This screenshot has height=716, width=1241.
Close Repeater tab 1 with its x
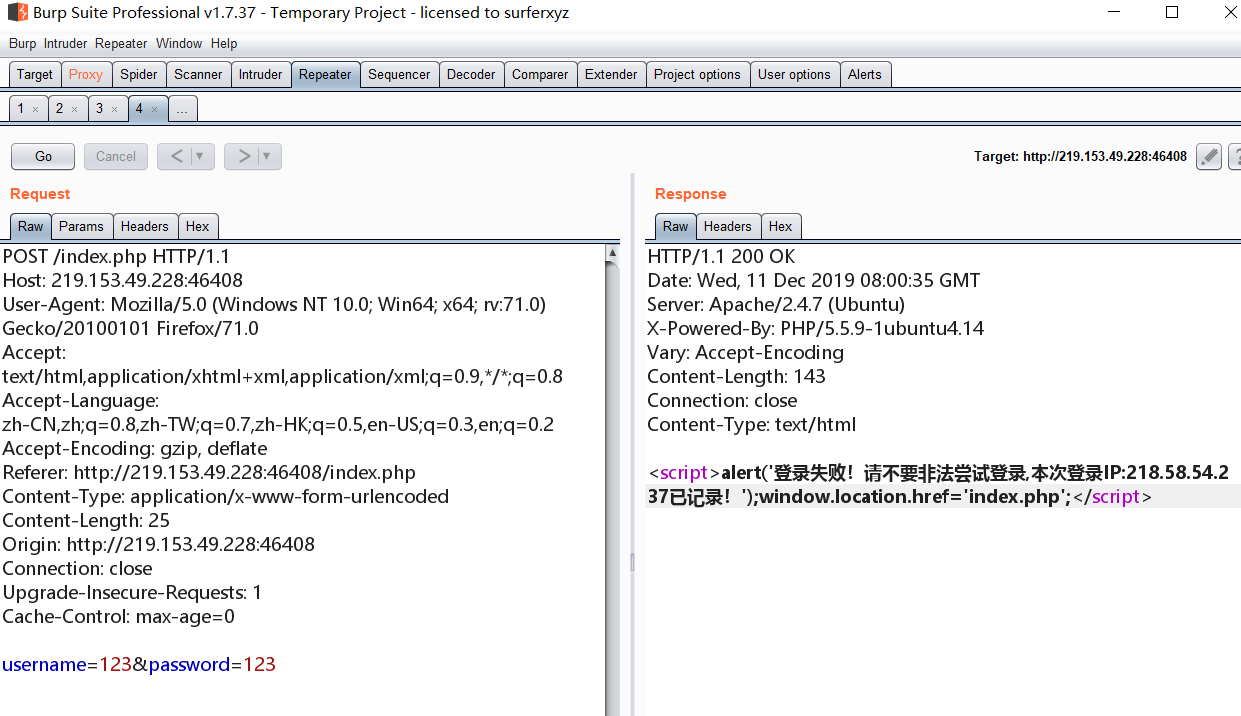pyautogui.click(x=35, y=109)
